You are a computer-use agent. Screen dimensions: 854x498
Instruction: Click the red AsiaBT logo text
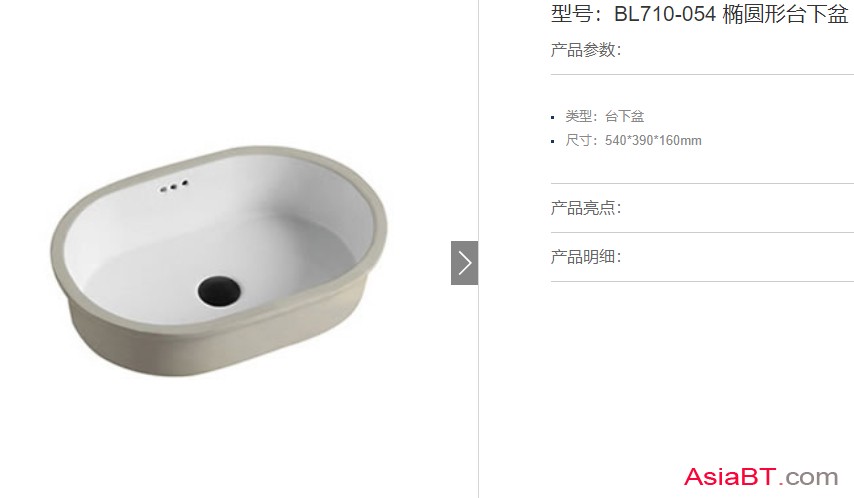[x=730, y=477]
